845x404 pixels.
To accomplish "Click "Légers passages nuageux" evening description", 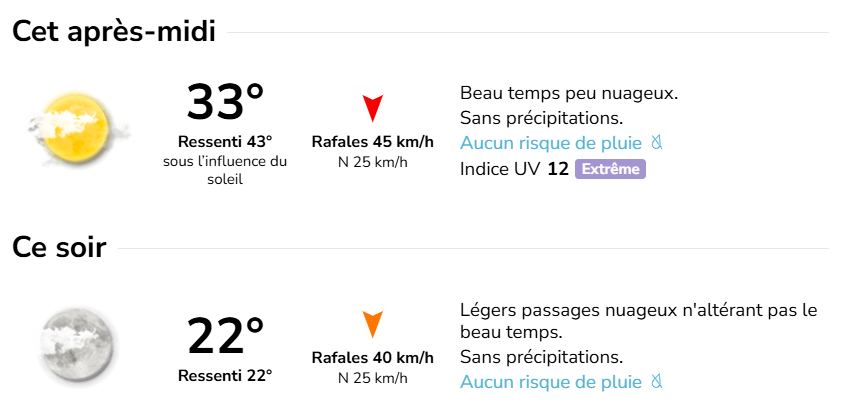I will [x=639, y=309].
